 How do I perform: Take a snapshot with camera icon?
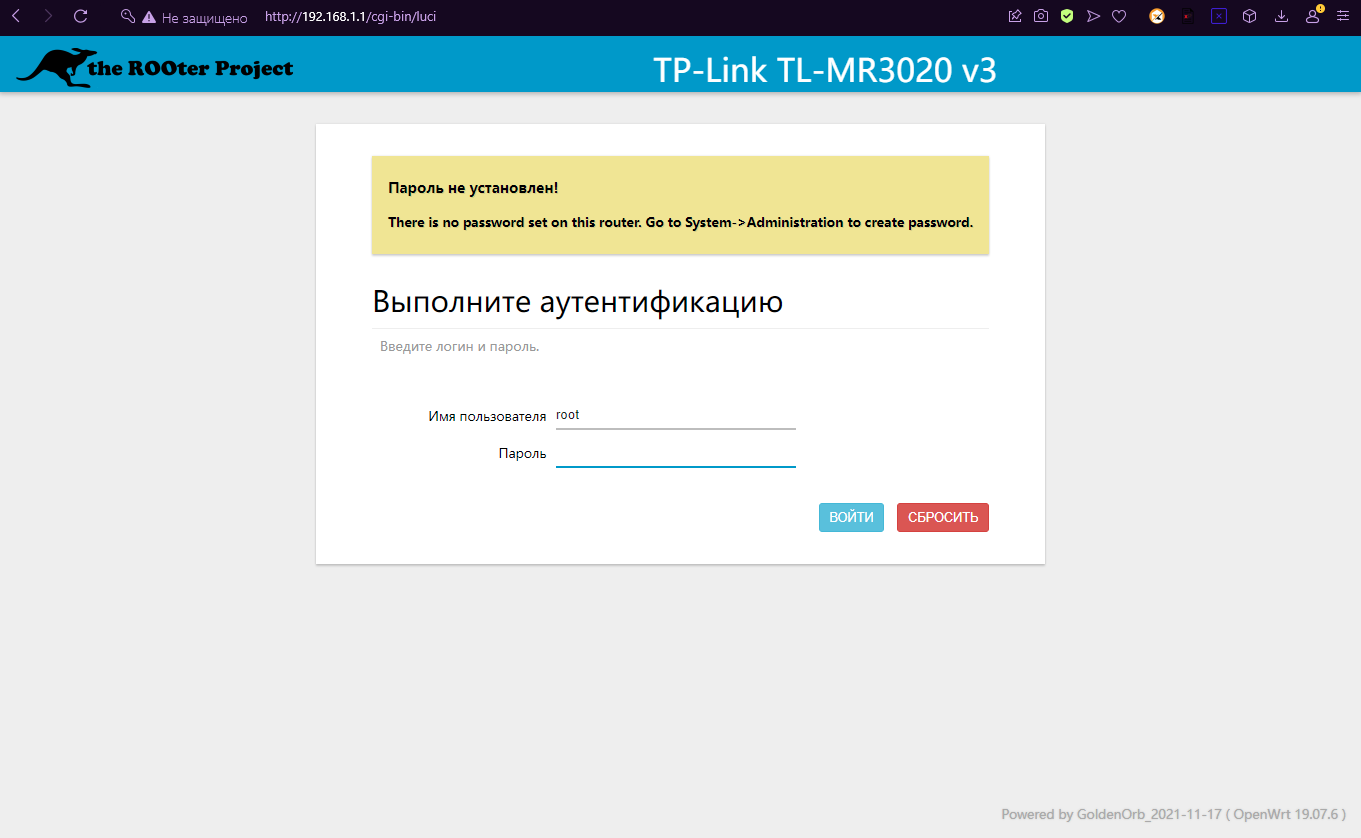tap(1041, 16)
